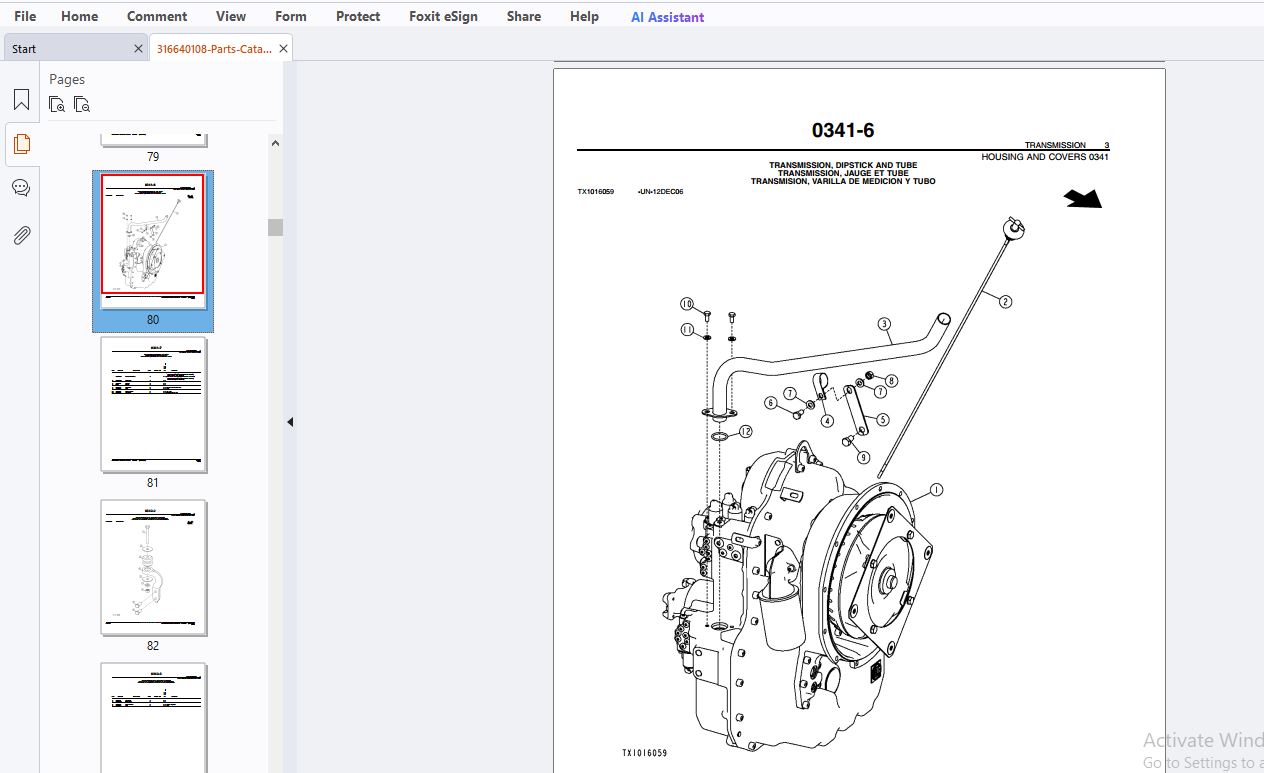Click part callout number 9
The height and width of the screenshot is (773, 1264).
(x=862, y=457)
